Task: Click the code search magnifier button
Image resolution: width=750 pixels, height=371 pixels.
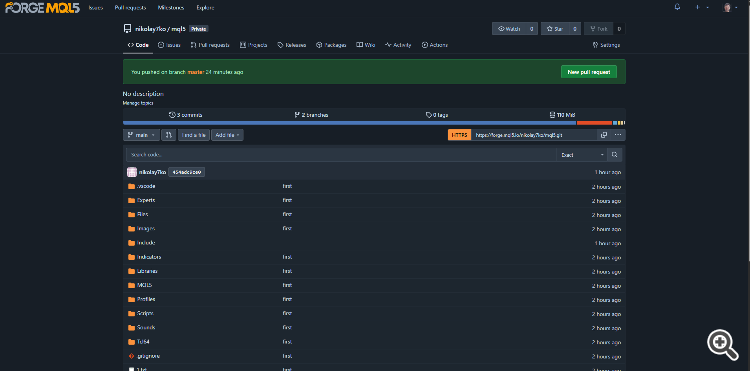Action: point(615,155)
